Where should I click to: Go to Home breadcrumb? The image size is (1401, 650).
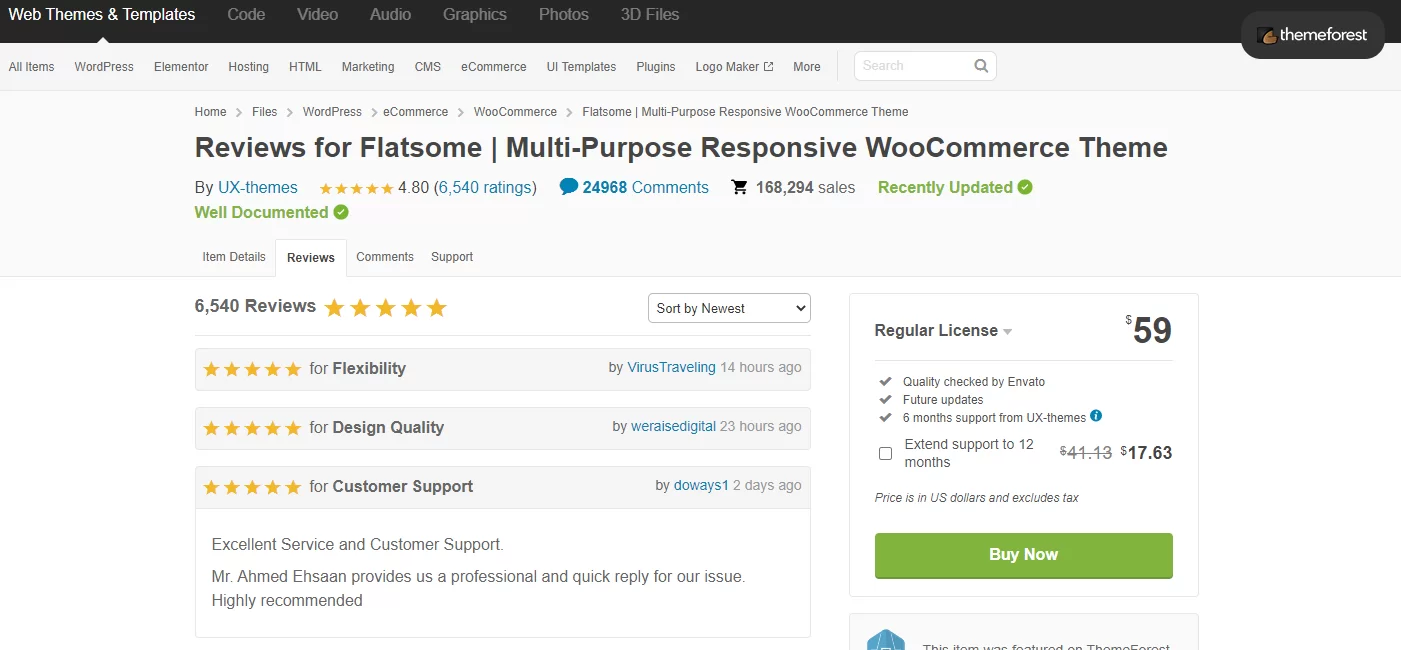[x=211, y=112]
